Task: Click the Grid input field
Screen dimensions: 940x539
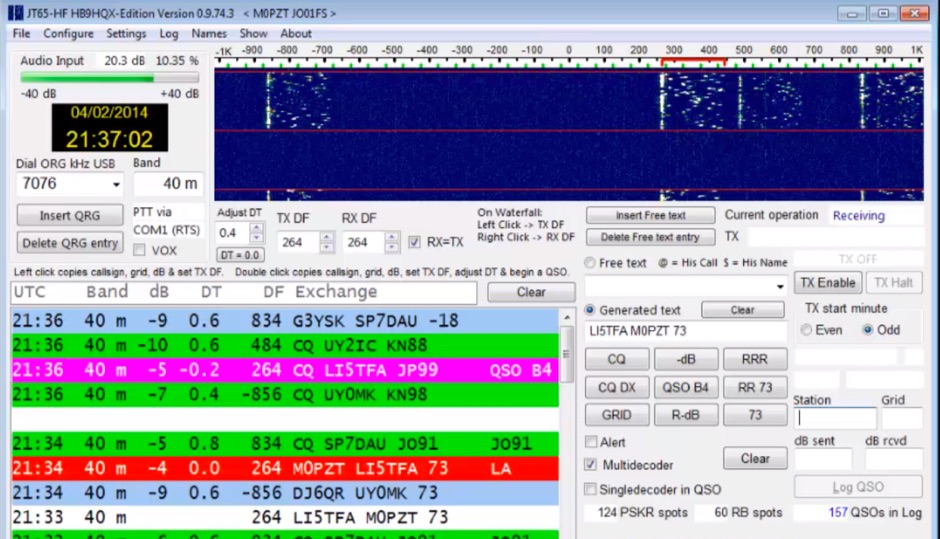Action: [x=902, y=418]
